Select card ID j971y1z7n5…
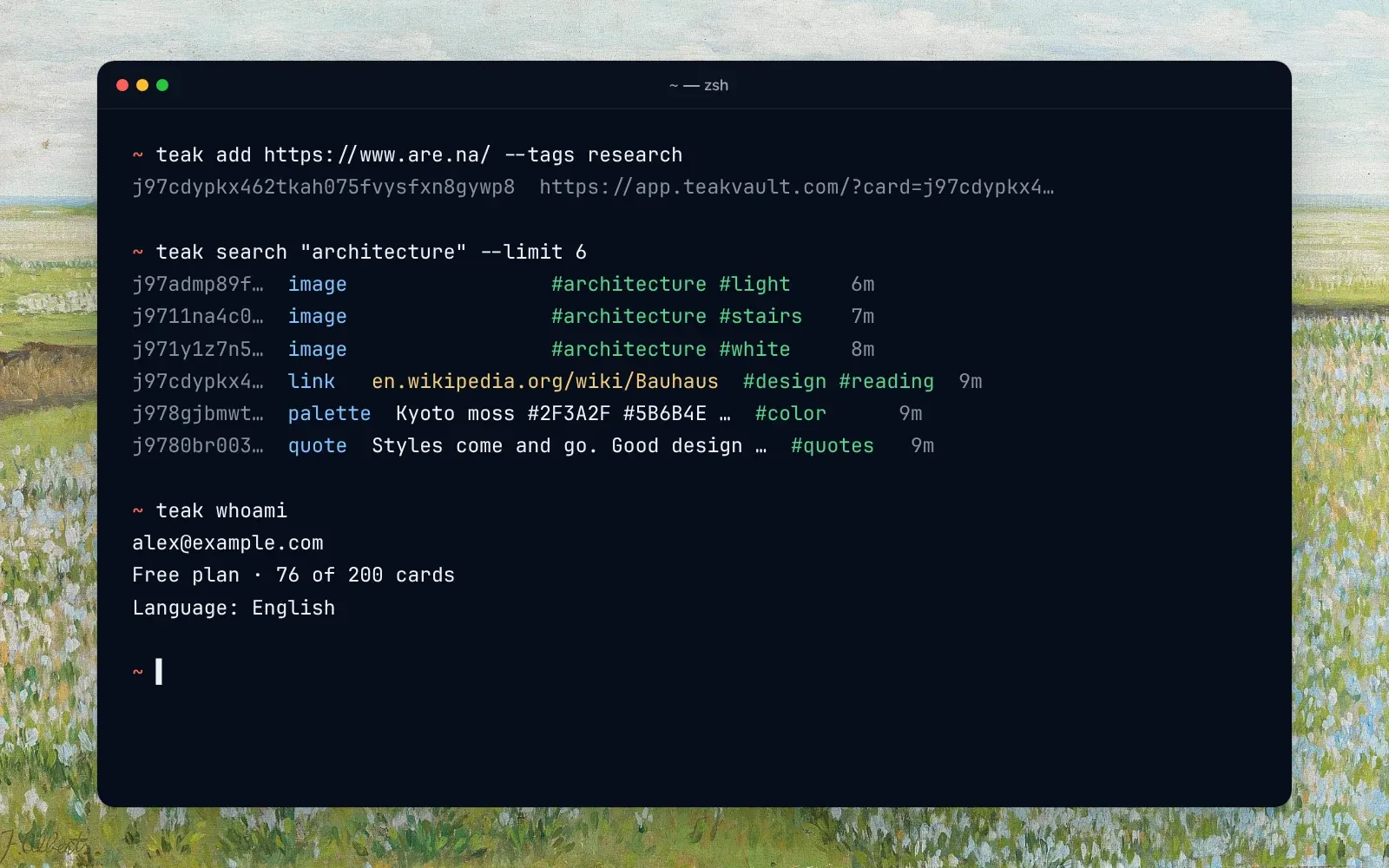Image resolution: width=1389 pixels, height=868 pixels. coord(198,349)
